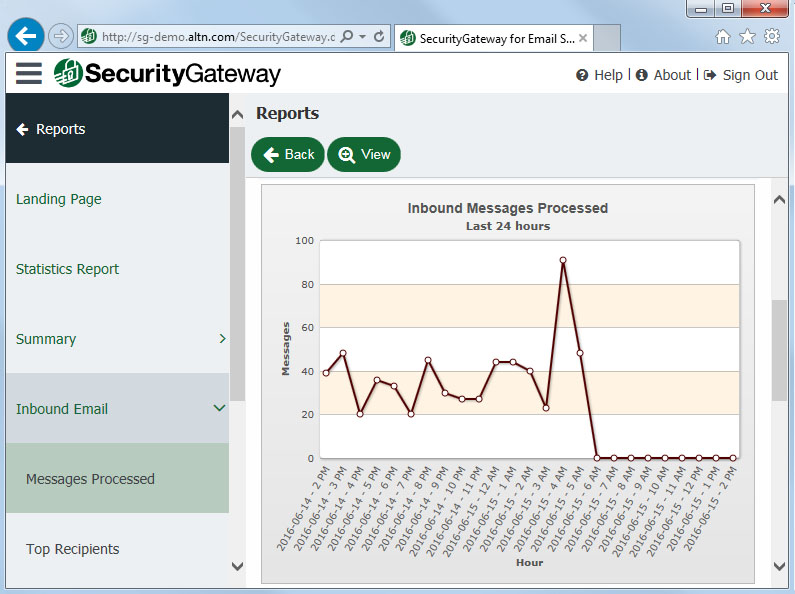Open the About link
Image resolution: width=795 pixels, height=594 pixels.
(663, 75)
